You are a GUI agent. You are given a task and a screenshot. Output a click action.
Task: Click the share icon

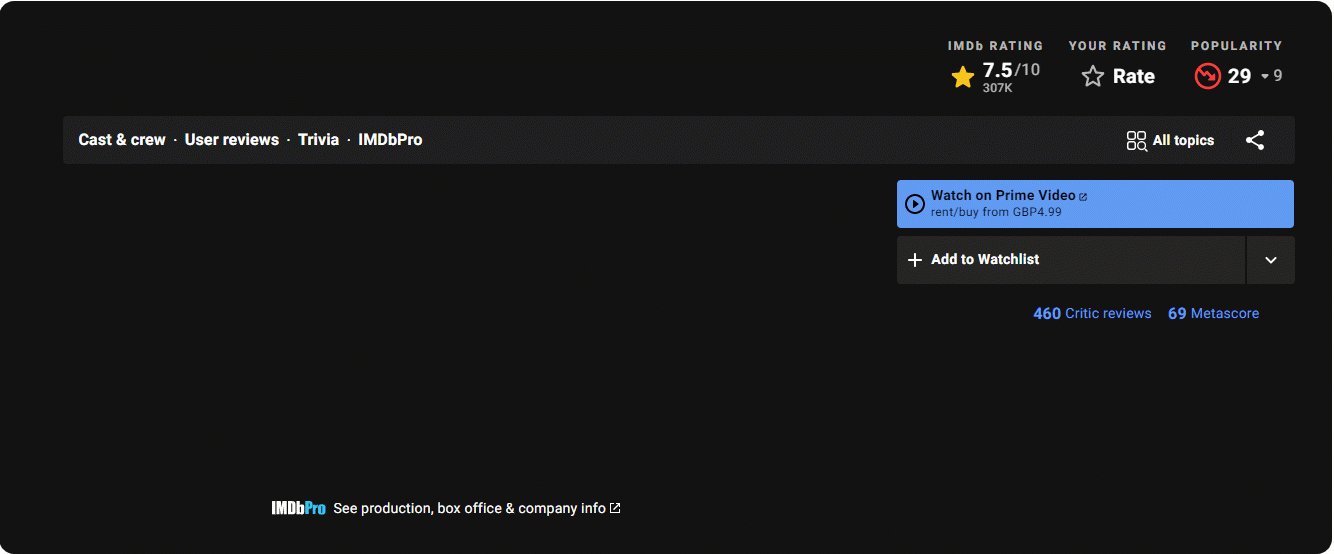(1255, 140)
